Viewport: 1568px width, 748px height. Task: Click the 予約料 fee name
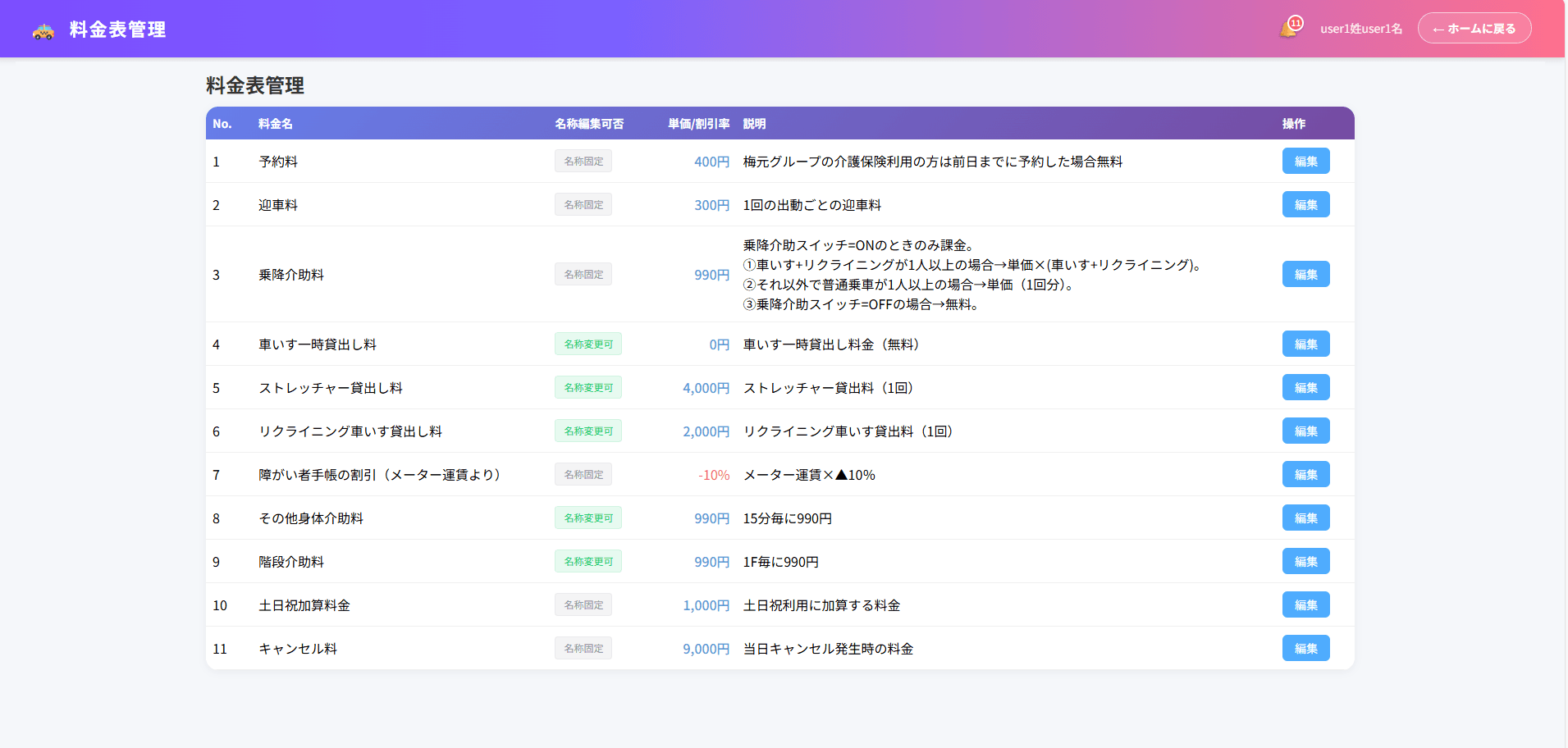(x=278, y=162)
